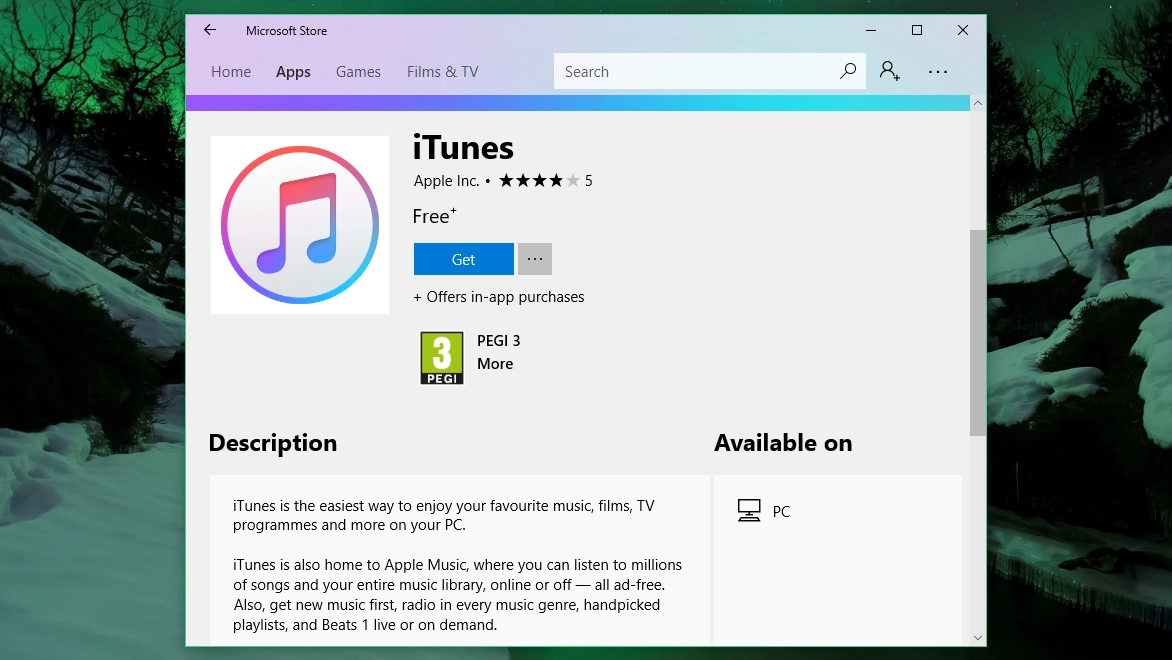The image size is (1172, 660).
Task: Click the PEGI 3 rating badge
Action: [442, 358]
